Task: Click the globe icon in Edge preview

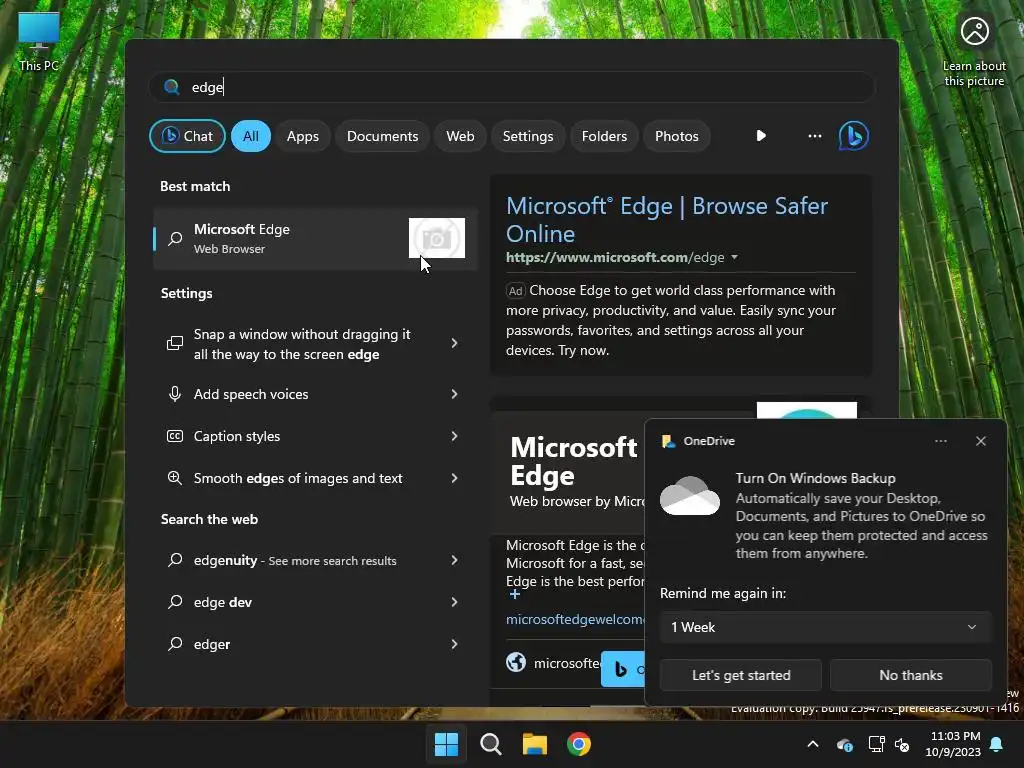Action: 516,662
